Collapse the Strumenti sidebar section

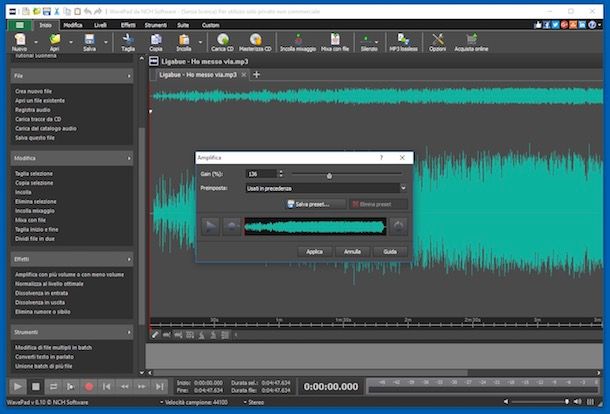pos(129,332)
